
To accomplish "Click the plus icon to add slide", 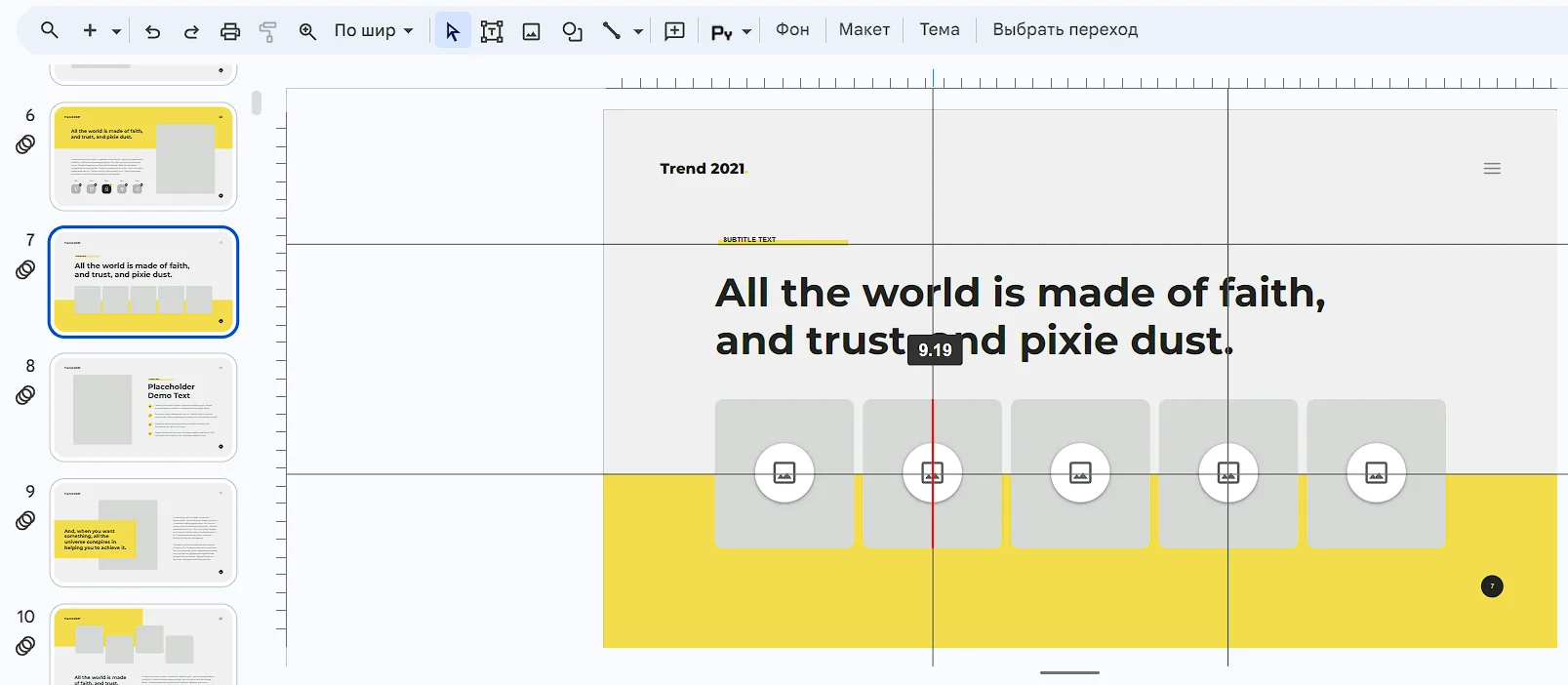I will pos(90,30).
